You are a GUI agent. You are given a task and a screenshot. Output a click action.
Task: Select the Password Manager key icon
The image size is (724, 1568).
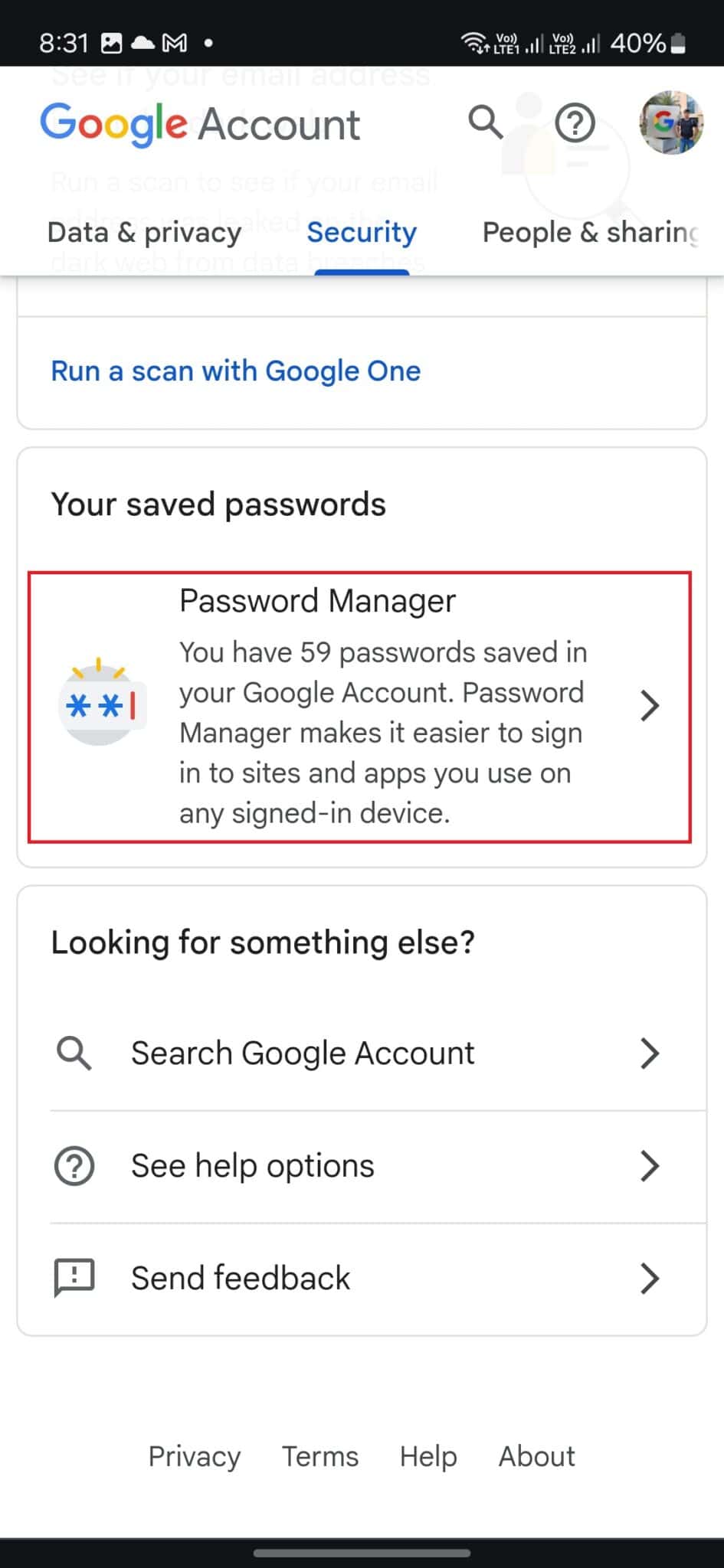point(102,704)
